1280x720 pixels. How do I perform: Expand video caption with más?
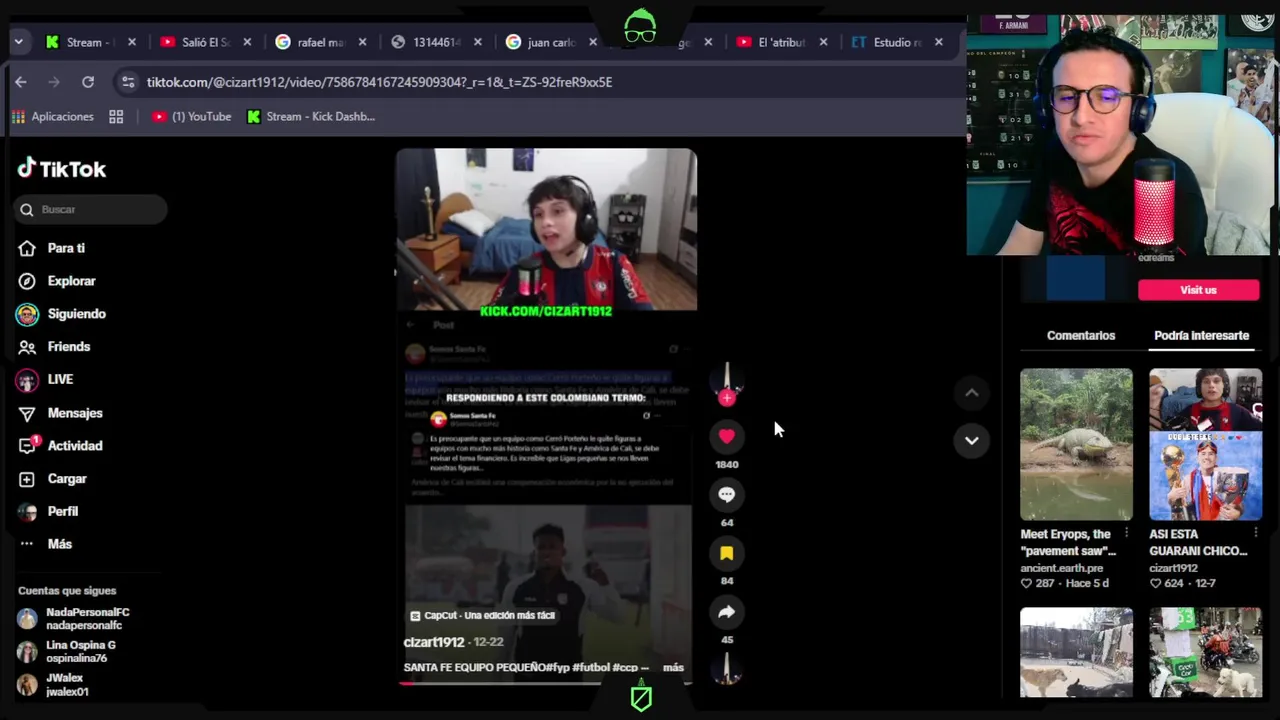pyautogui.click(x=673, y=667)
